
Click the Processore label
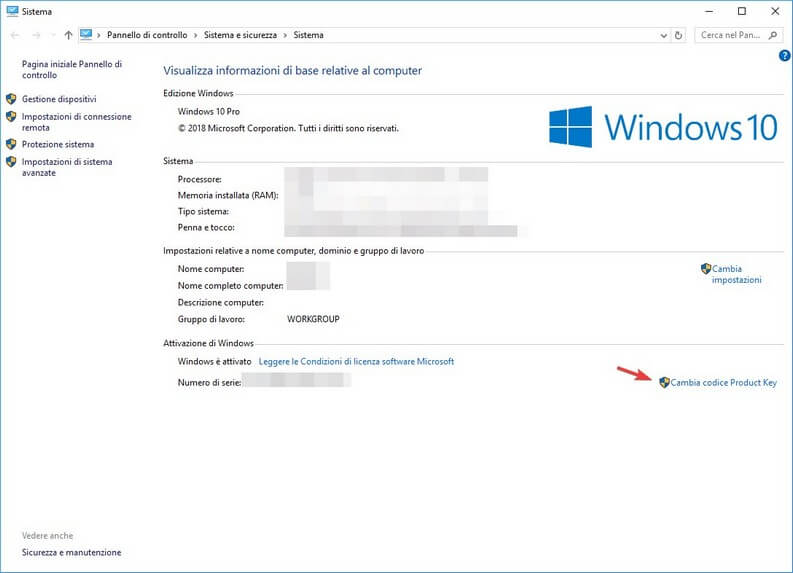coord(199,179)
